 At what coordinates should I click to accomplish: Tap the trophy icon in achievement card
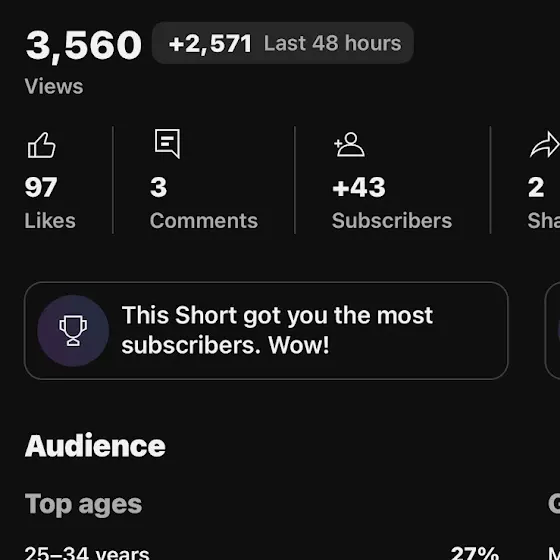pos(73,330)
